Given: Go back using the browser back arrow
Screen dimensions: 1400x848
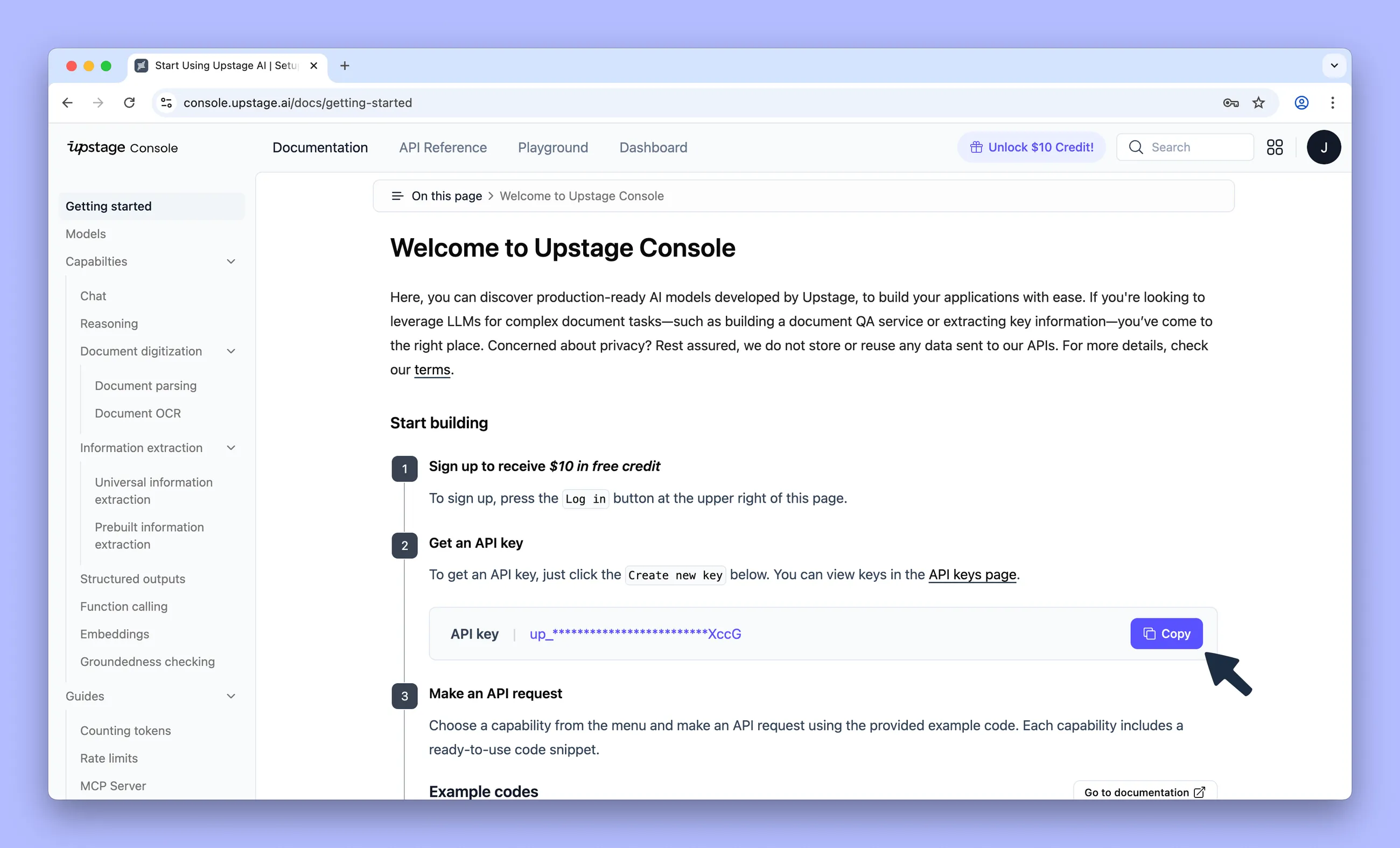Looking at the screenshot, I should click(68, 103).
